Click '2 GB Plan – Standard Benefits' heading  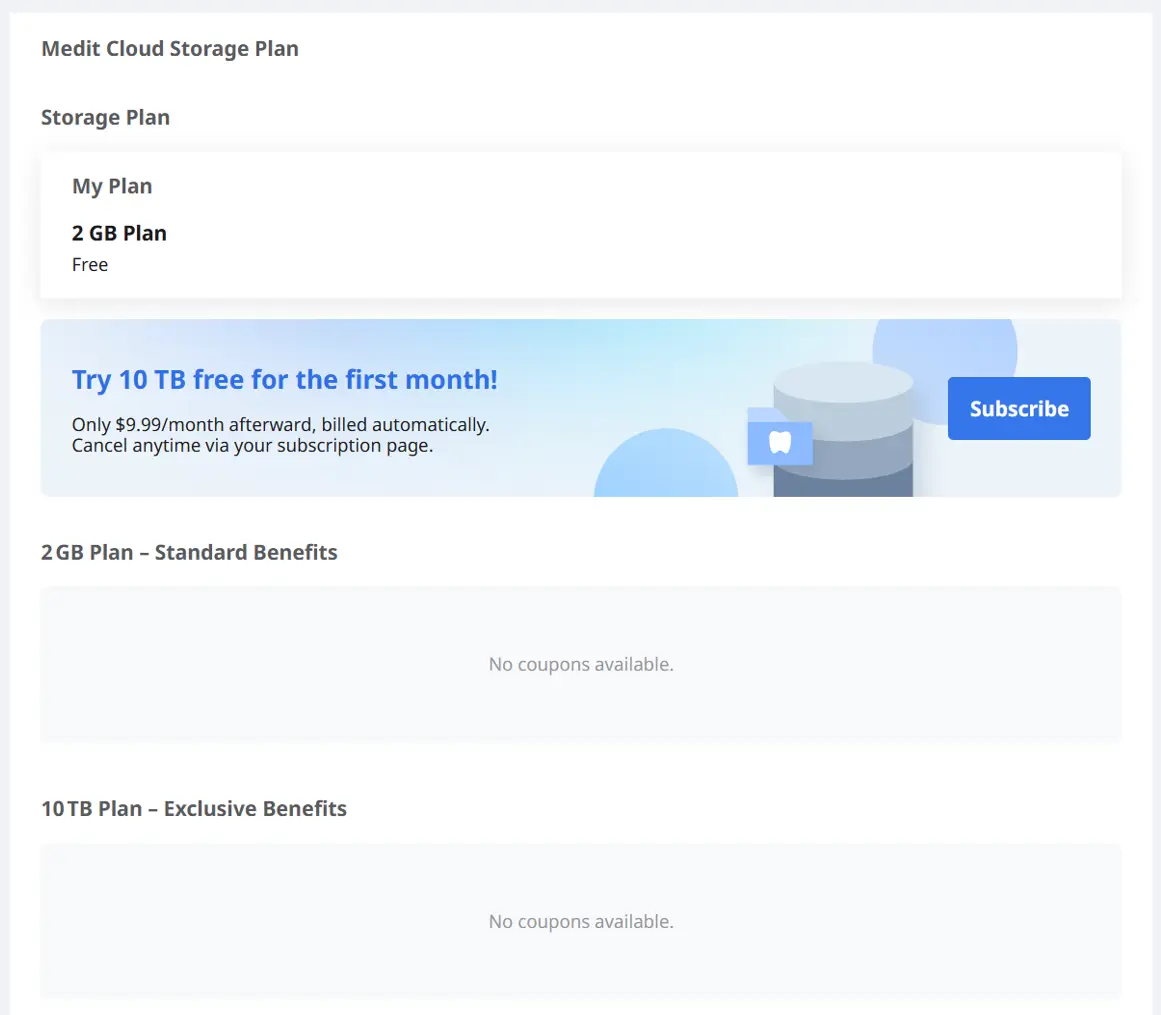189,552
